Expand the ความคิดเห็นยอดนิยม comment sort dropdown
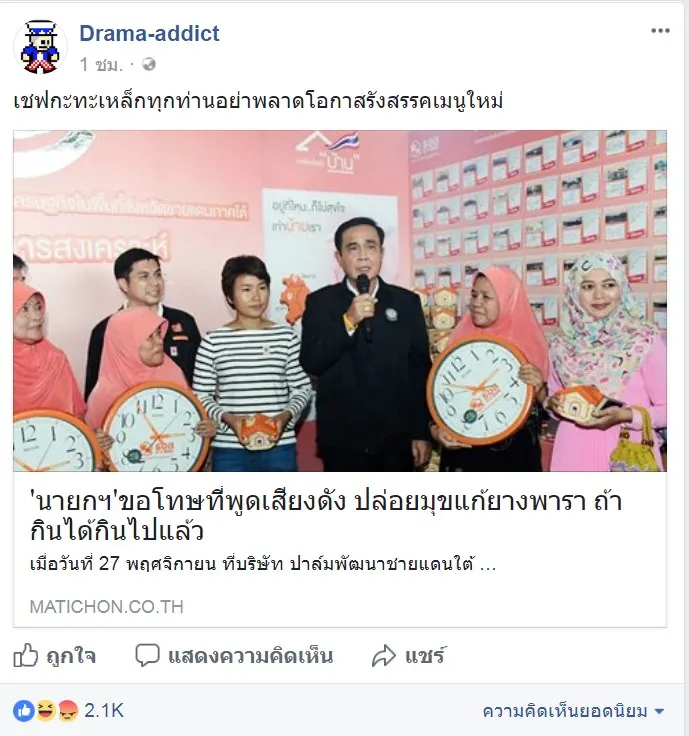689x736 pixels. click(574, 711)
